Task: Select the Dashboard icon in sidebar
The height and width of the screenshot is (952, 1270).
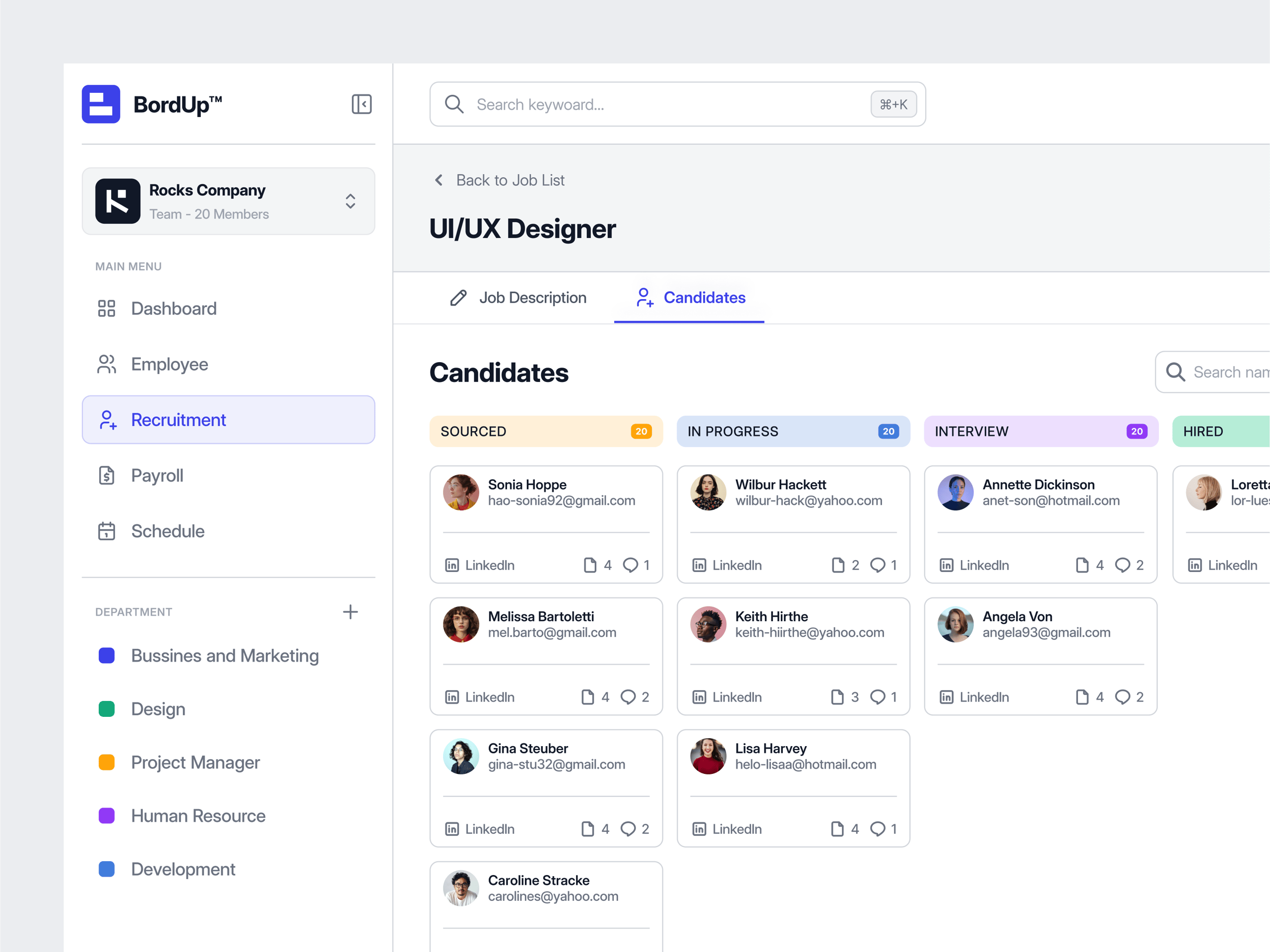Action: point(107,309)
